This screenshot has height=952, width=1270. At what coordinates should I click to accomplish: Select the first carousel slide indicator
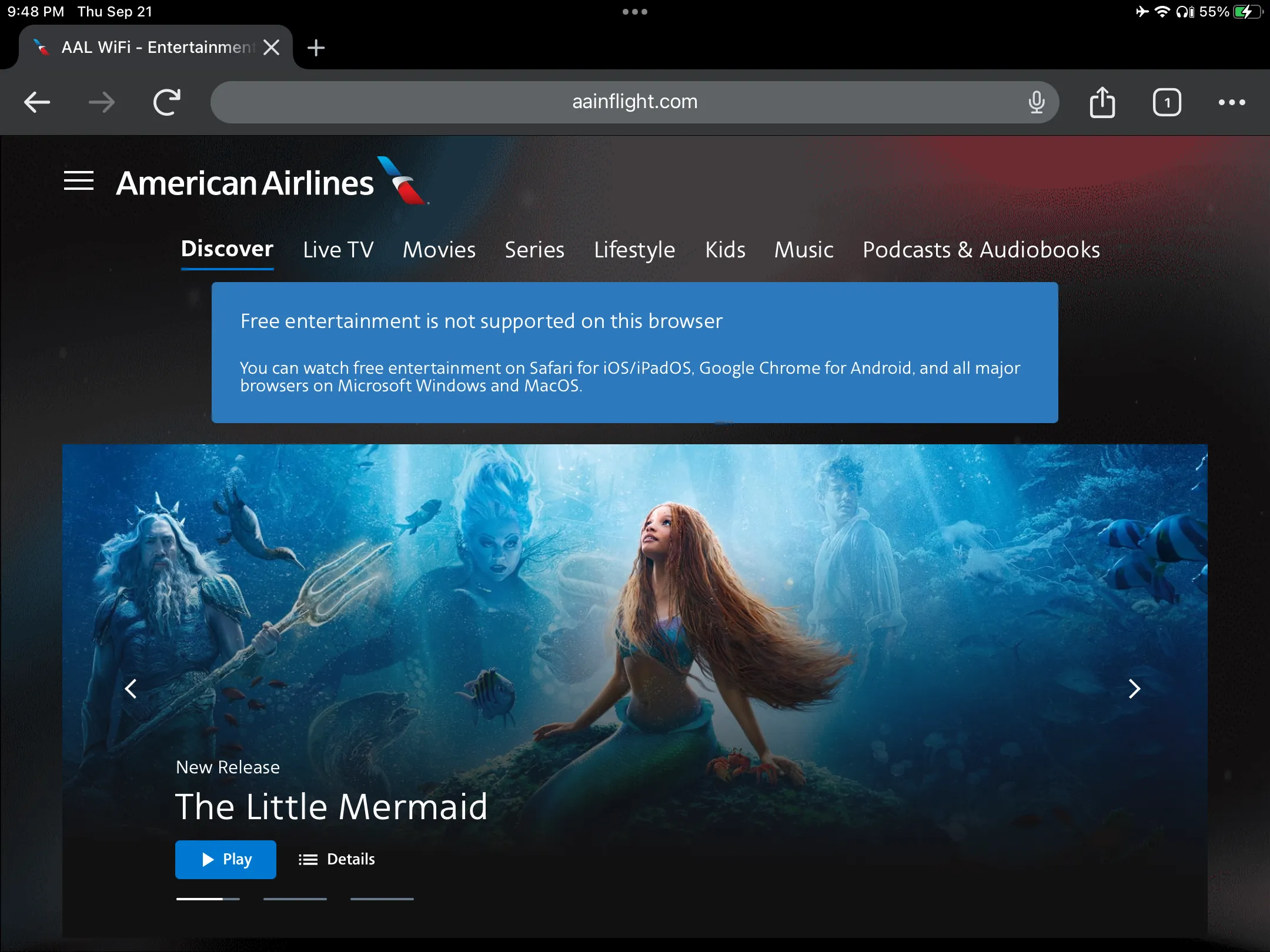[208, 899]
